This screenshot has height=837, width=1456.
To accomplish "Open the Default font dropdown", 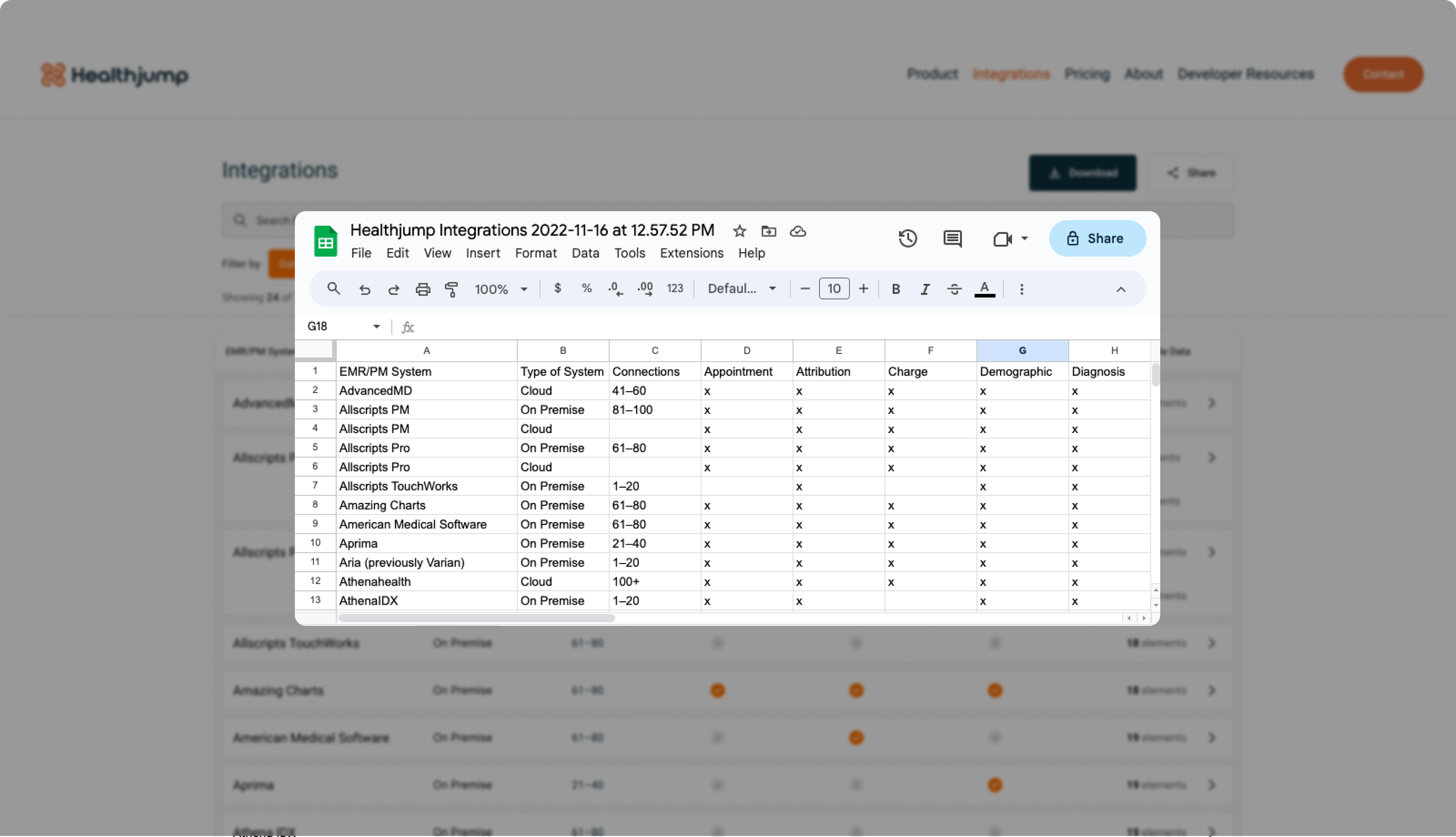I will [x=742, y=289].
